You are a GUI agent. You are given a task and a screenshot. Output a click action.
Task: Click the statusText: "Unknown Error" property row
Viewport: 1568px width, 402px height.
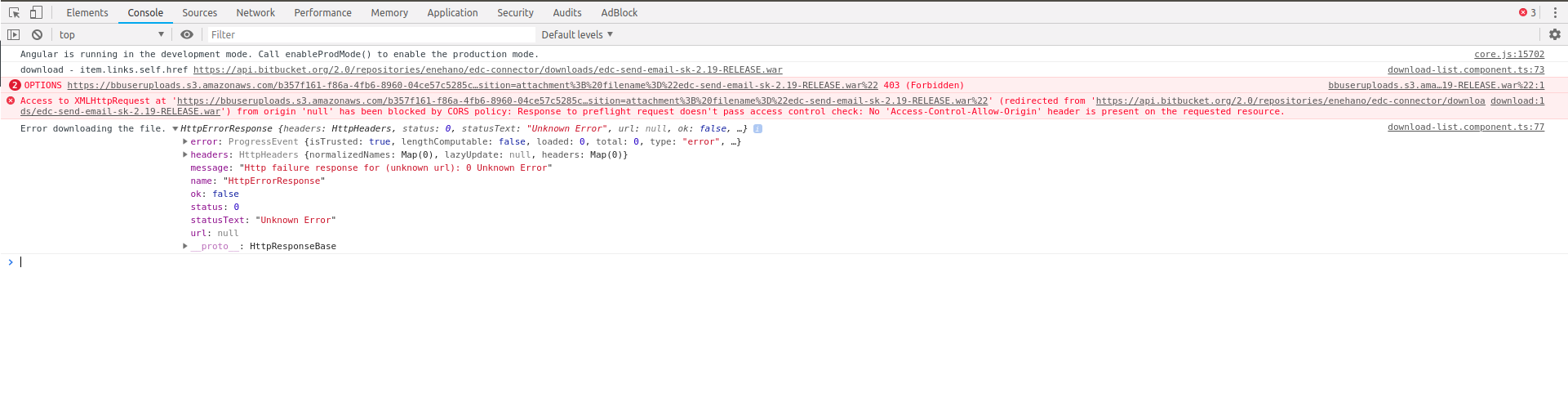[x=263, y=220]
